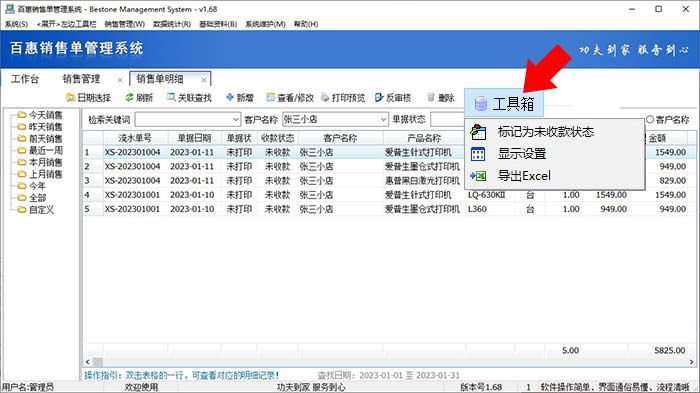700x393 pixels.
Task: Click the horizontal scrollbar thumb
Action: [98, 362]
